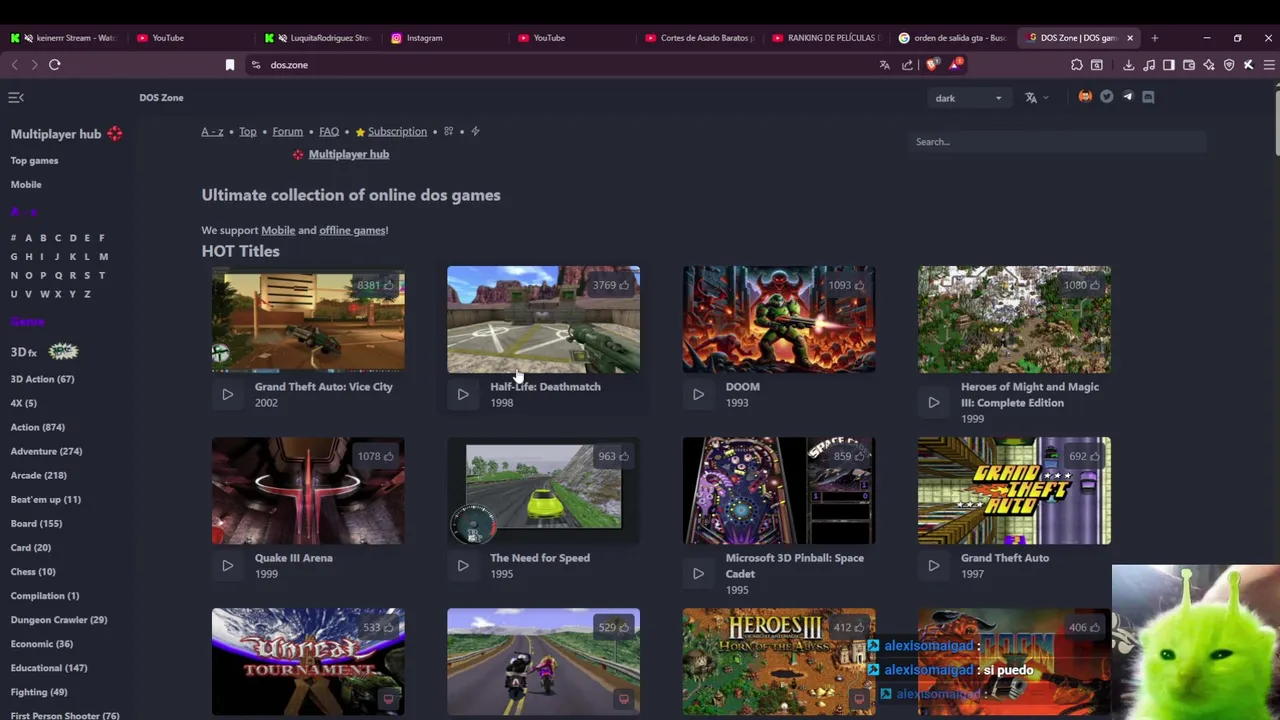The width and height of the screenshot is (1280, 720).
Task: Click the orange avatar icon in header
Action: [x=1085, y=97]
